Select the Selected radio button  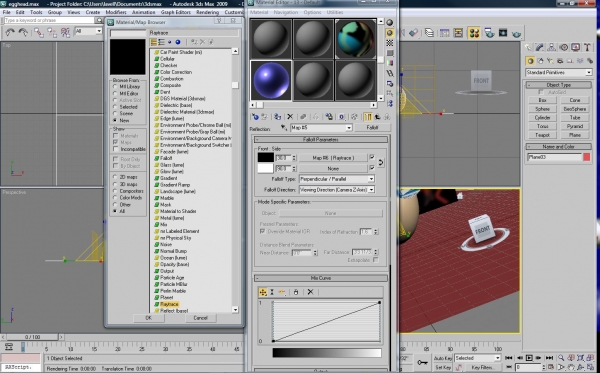(x=115, y=107)
